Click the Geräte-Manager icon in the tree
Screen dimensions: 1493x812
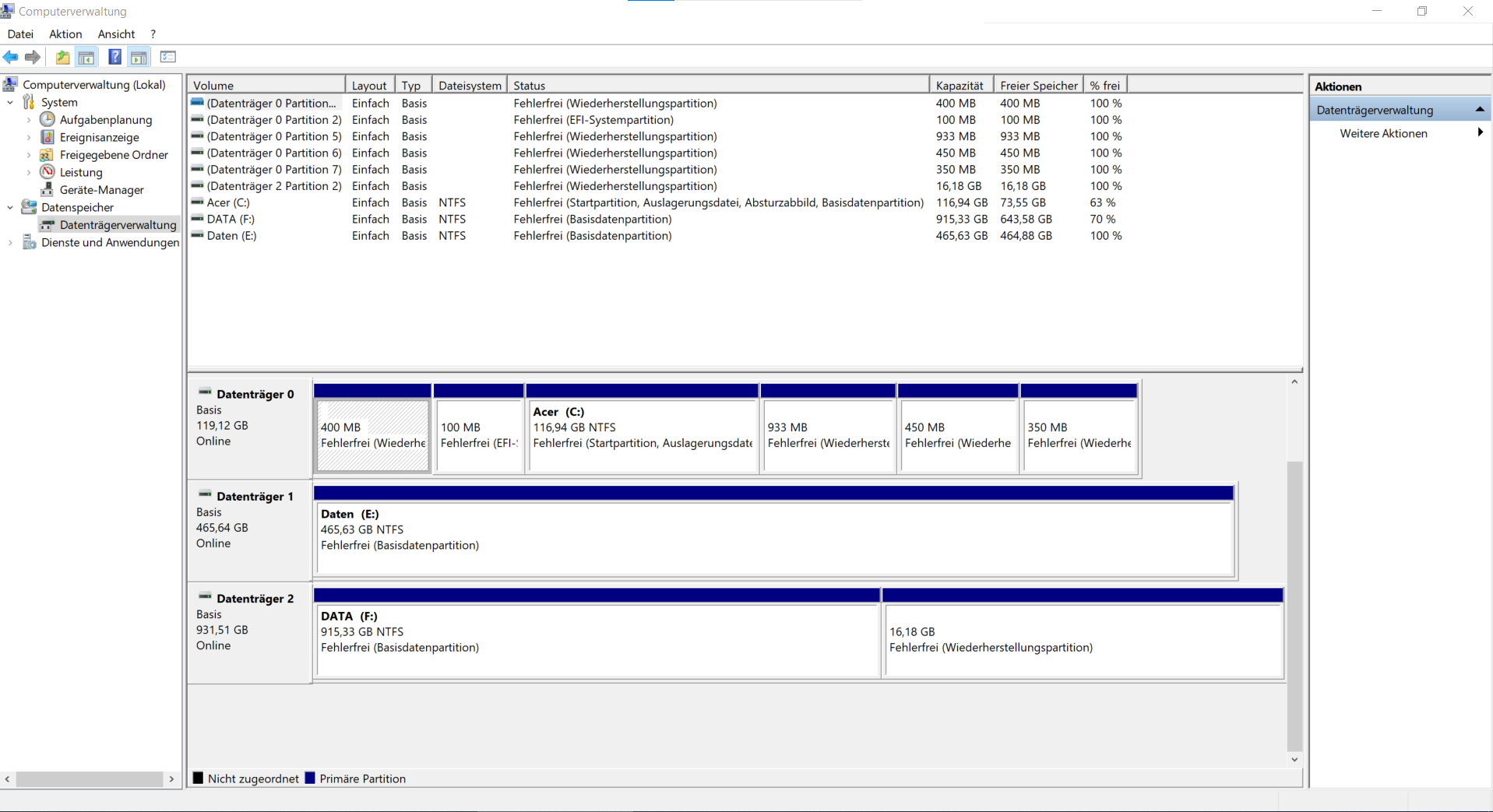pyautogui.click(x=47, y=189)
